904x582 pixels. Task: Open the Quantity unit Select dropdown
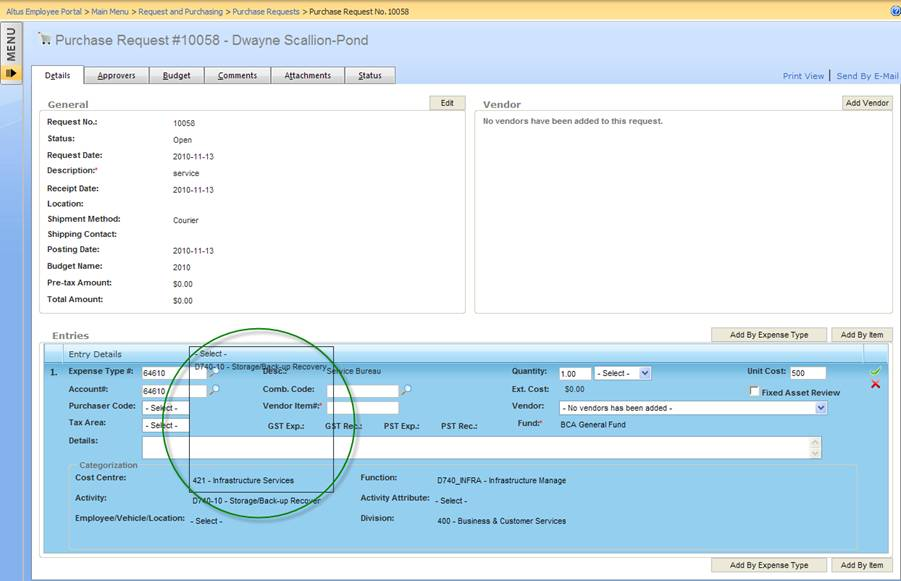click(623, 373)
